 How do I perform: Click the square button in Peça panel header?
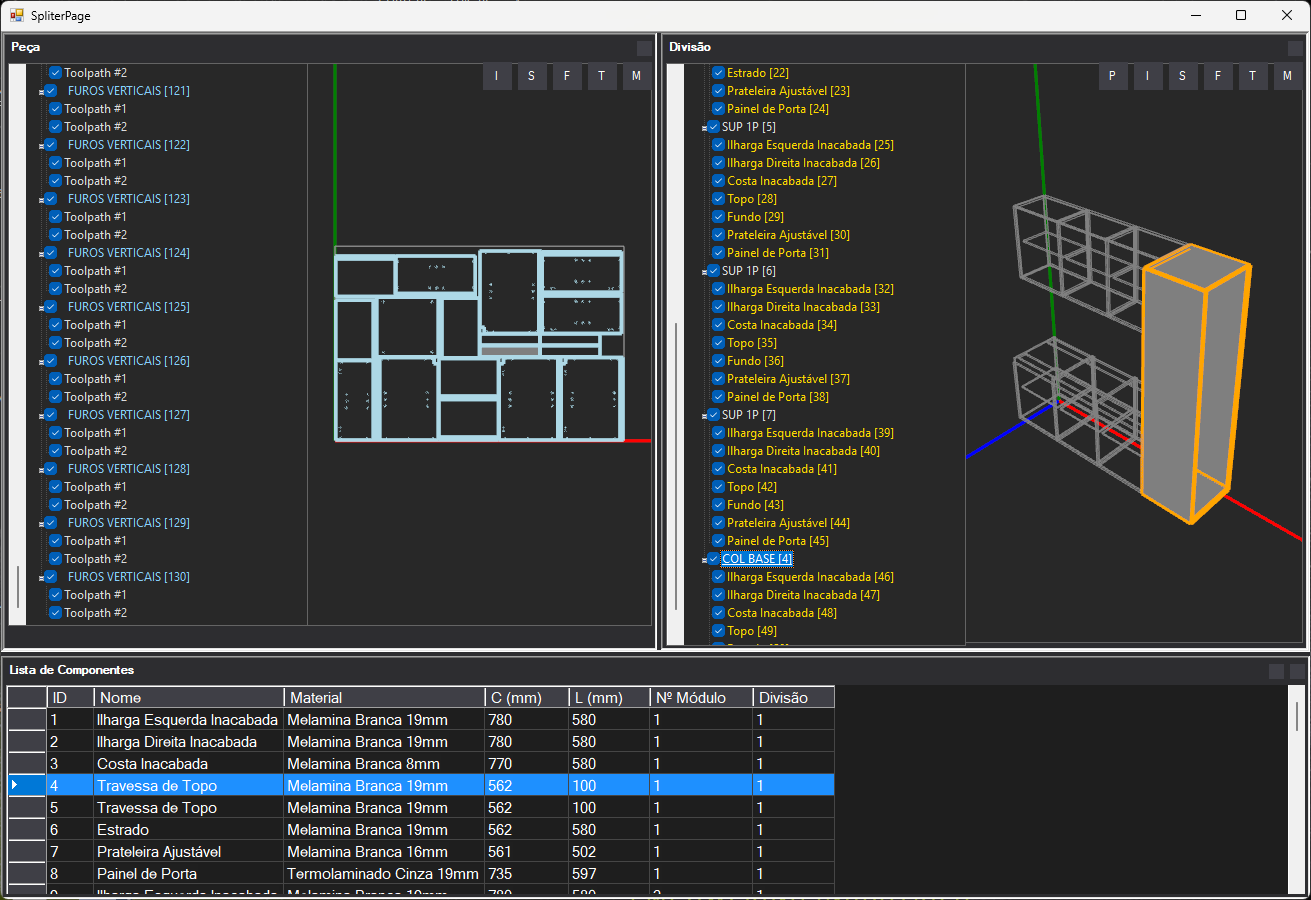[x=644, y=48]
